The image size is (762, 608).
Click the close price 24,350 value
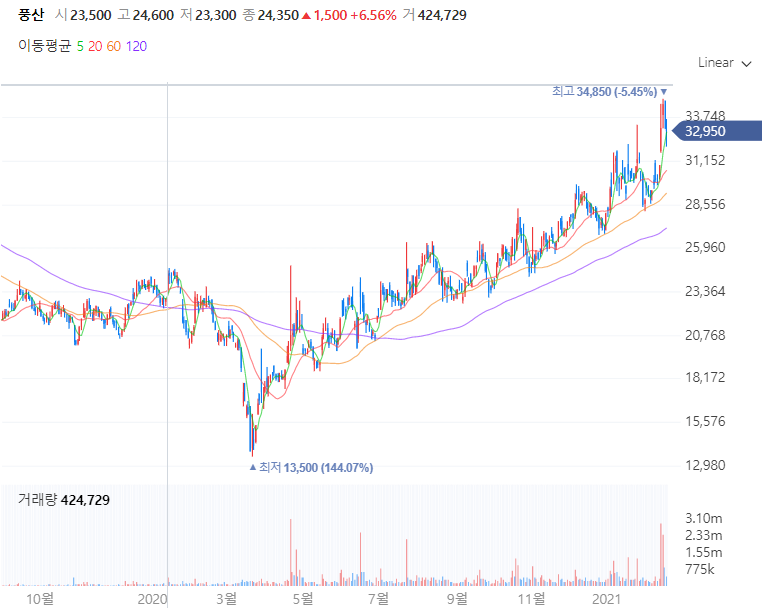click(x=278, y=16)
